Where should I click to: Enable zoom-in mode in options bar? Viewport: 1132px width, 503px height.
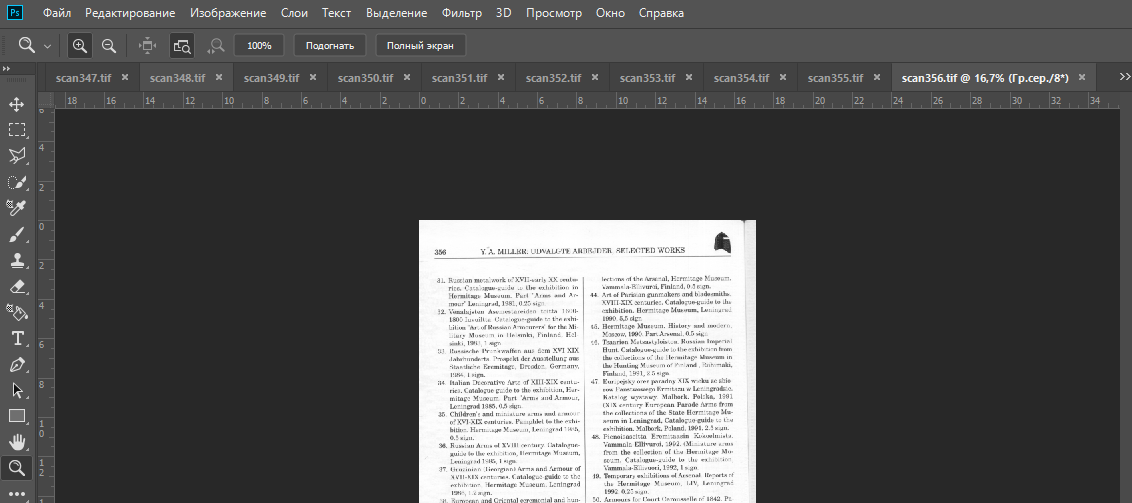coord(79,45)
